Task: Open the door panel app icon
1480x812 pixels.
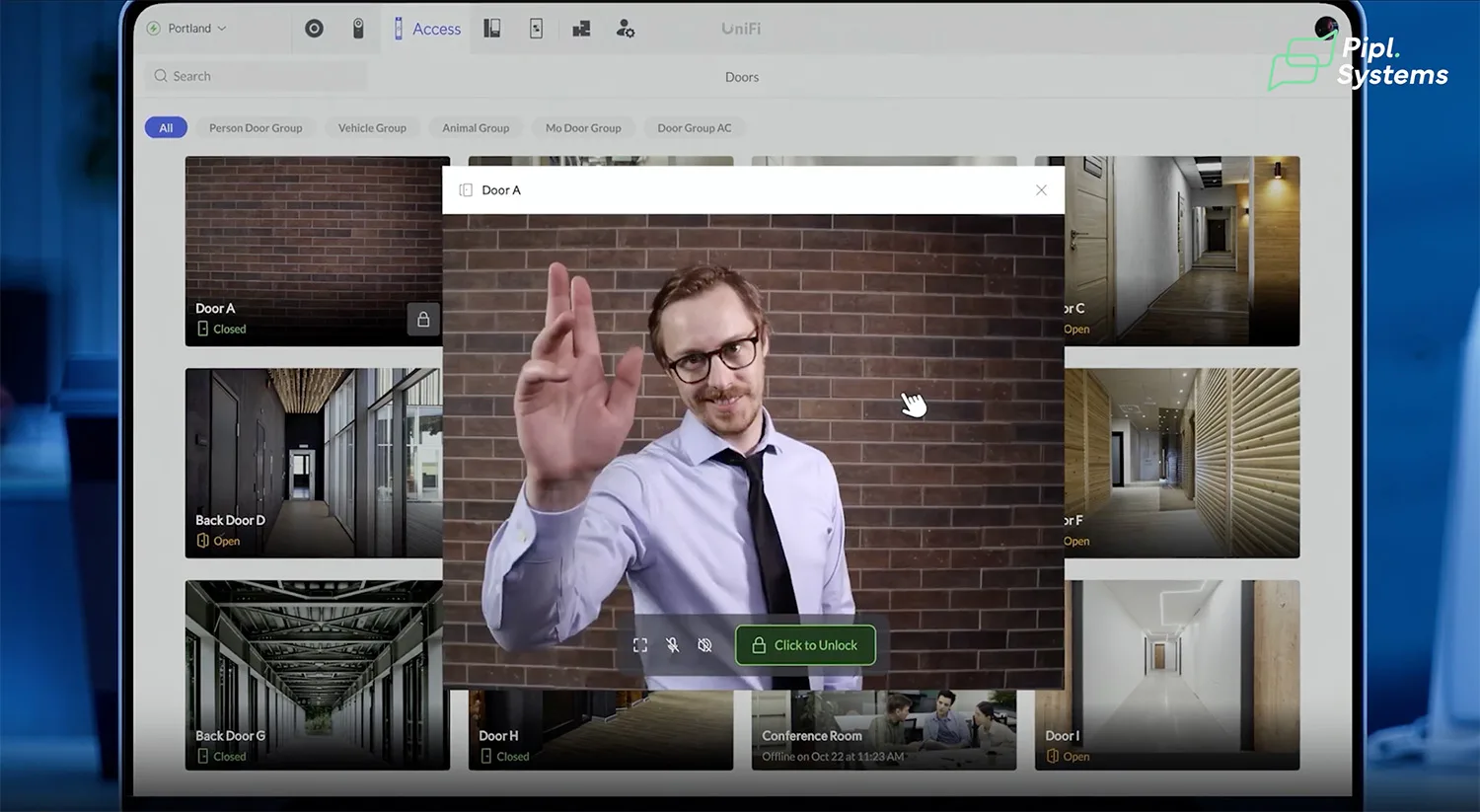Action: pyautogui.click(x=491, y=29)
